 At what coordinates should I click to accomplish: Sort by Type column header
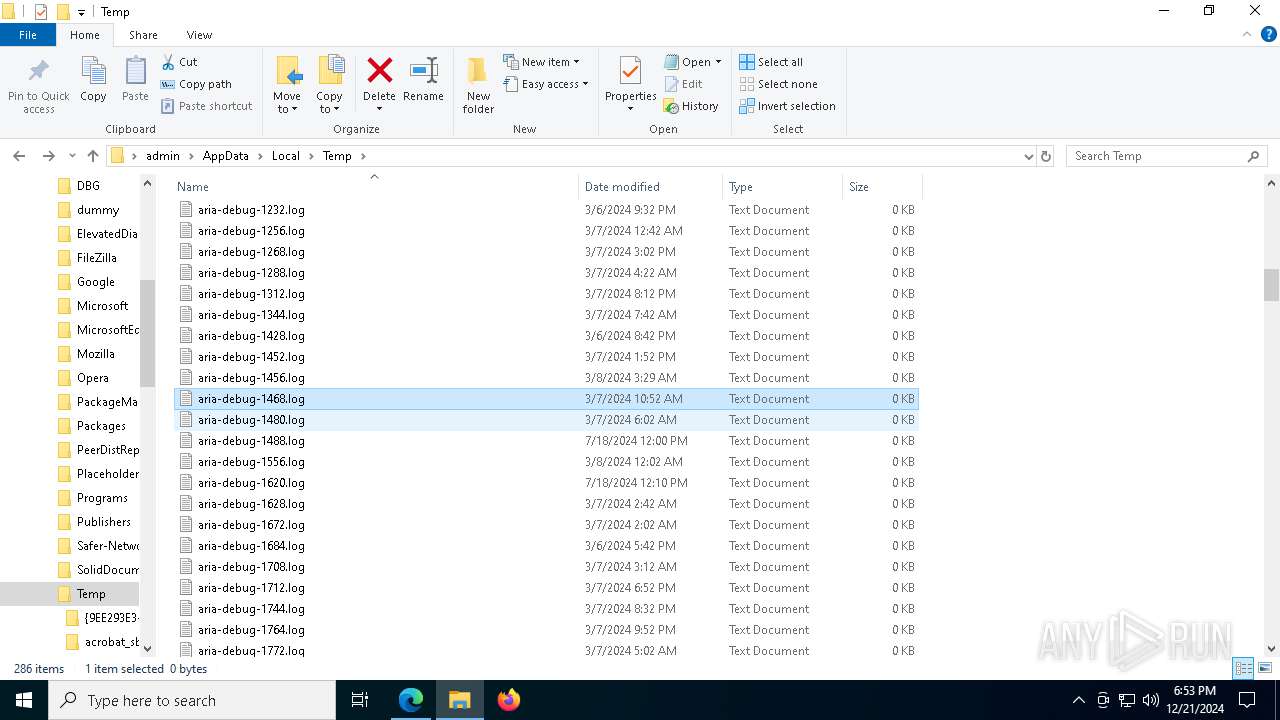[782, 187]
